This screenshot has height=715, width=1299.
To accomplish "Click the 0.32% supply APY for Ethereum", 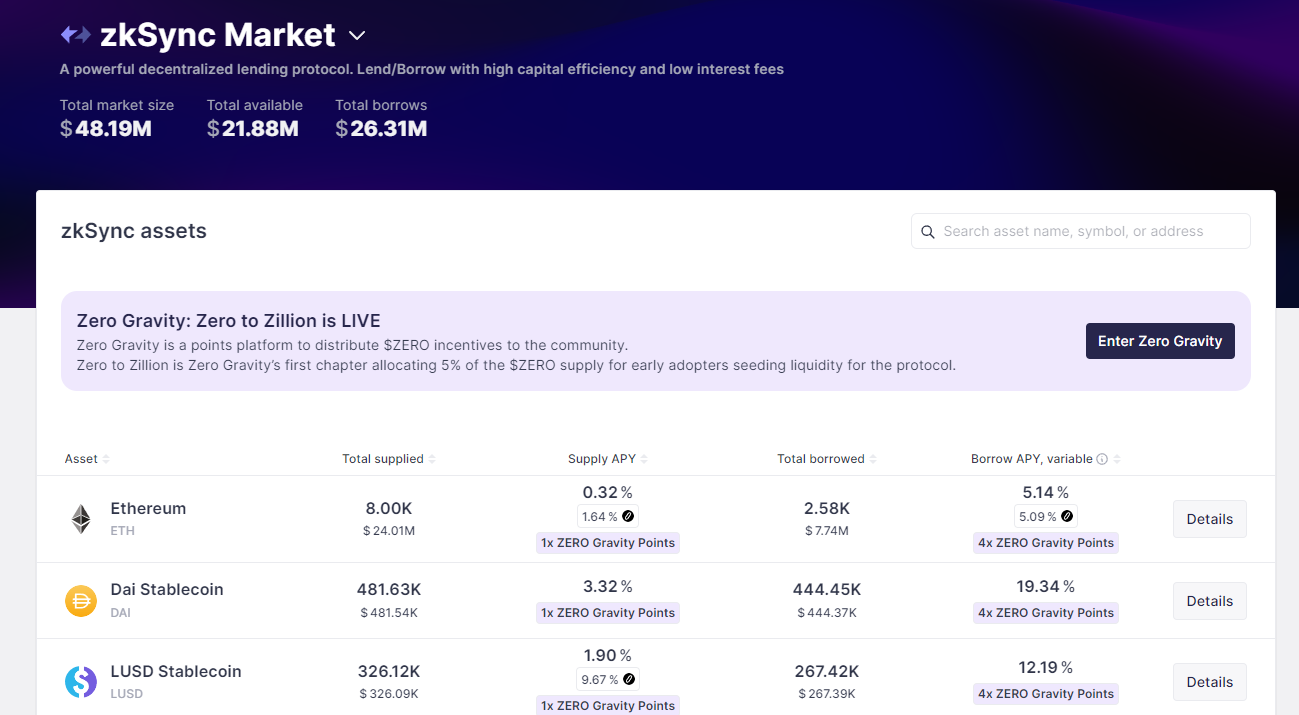I will click(608, 492).
